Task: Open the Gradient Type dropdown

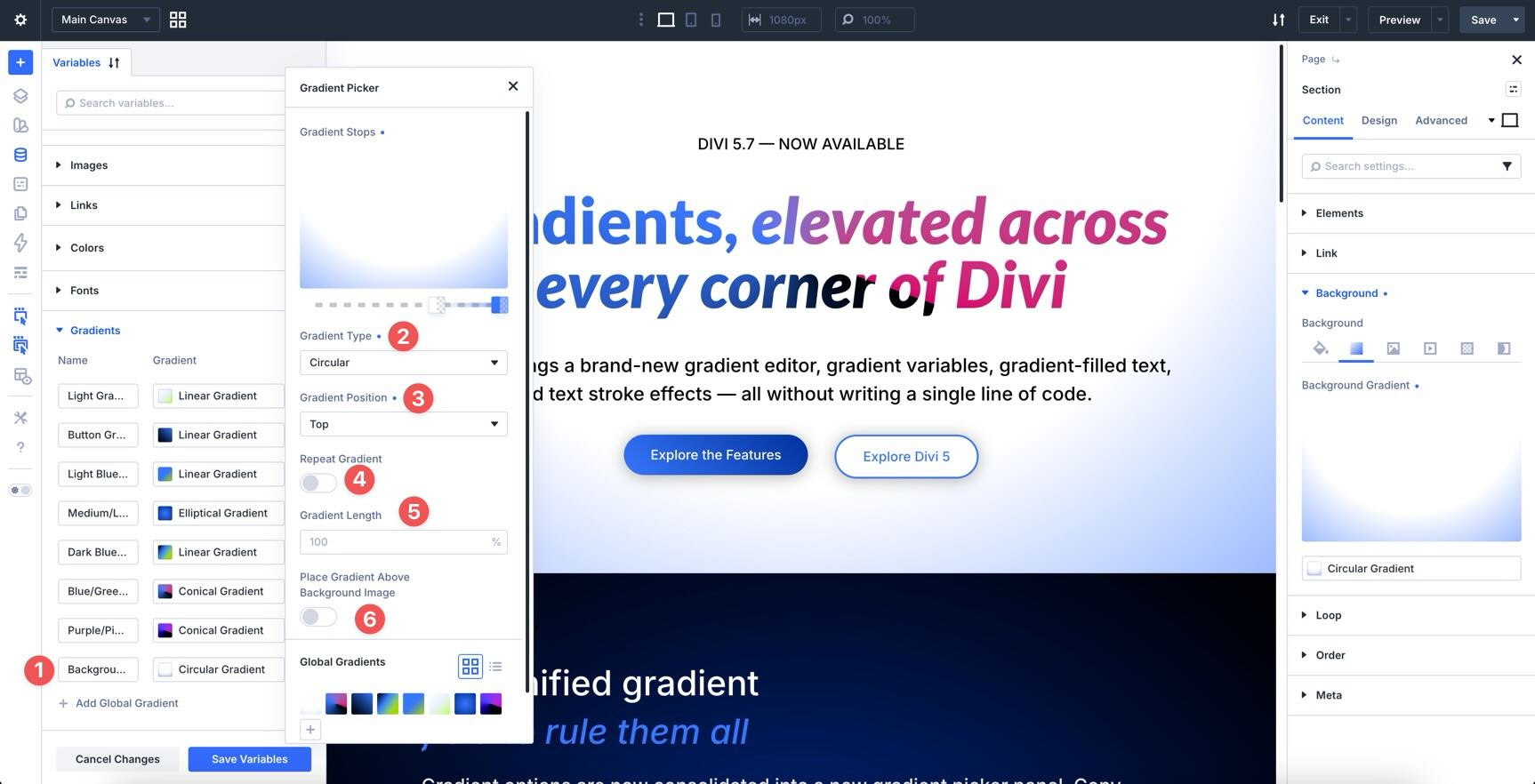Action: (x=404, y=363)
